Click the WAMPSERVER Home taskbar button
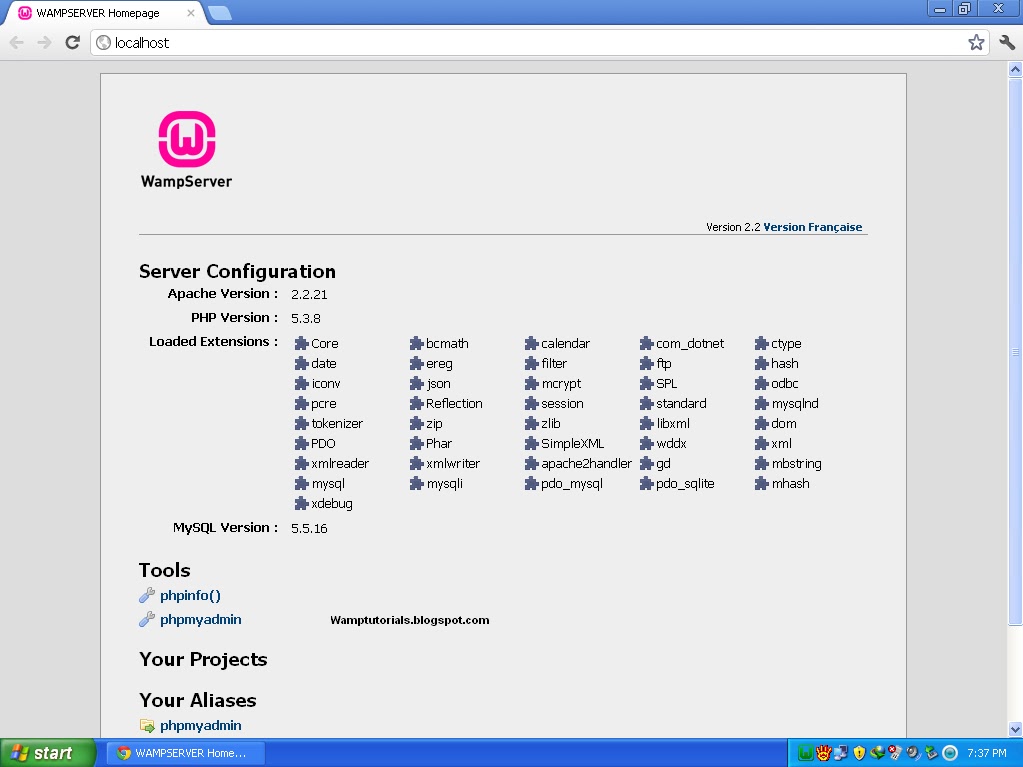Image resolution: width=1023 pixels, height=767 pixels. 185,753
